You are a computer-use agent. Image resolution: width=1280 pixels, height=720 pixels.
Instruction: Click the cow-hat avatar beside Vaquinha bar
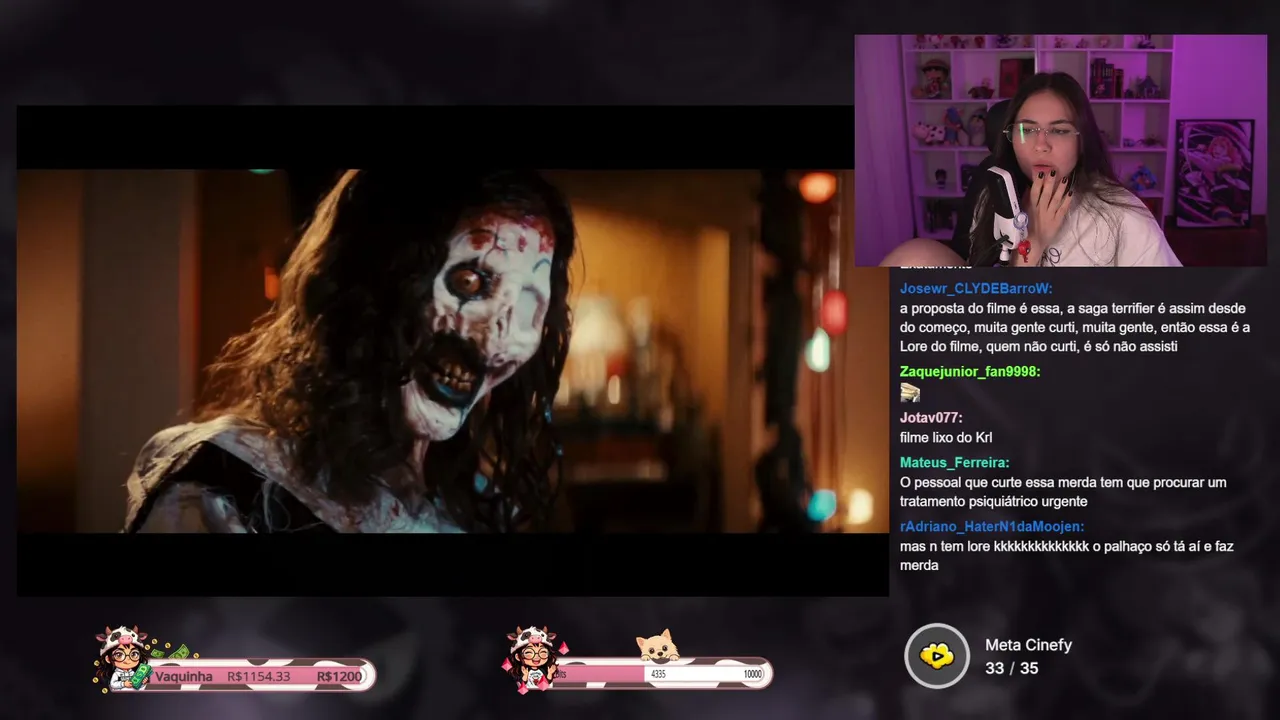click(124, 659)
